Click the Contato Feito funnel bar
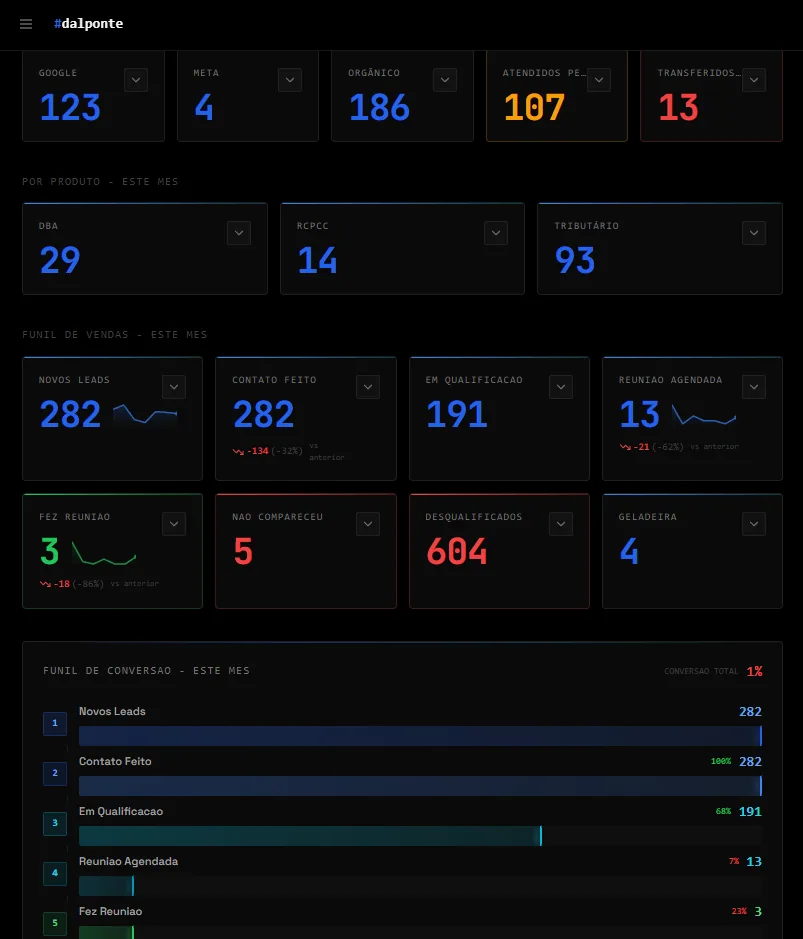Image resolution: width=803 pixels, height=939 pixels. (x=420, y=786)
